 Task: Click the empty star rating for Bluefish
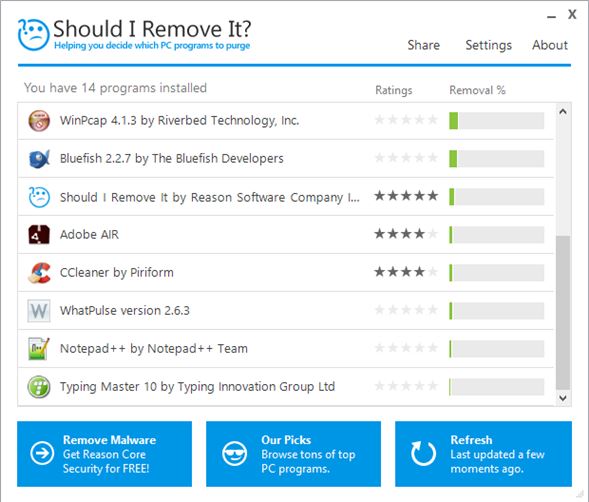(406, 158)
